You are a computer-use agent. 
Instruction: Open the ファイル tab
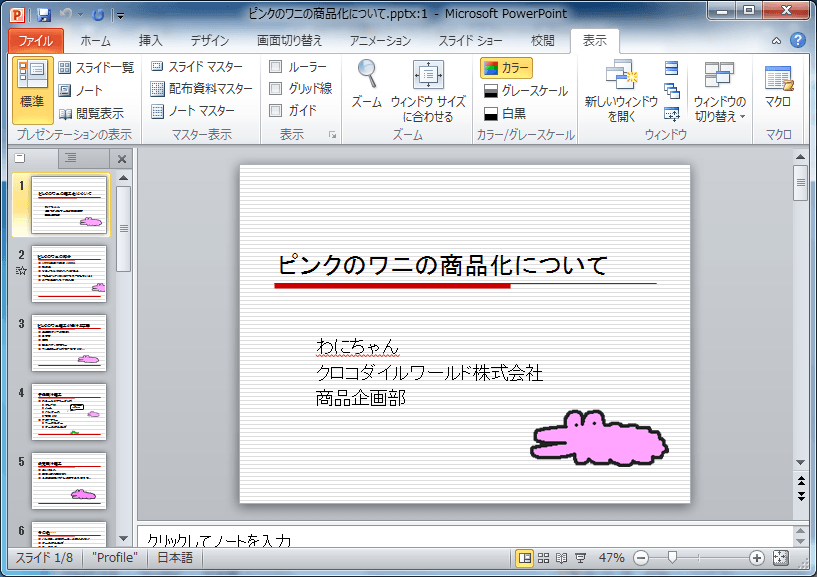click(36, 41)
